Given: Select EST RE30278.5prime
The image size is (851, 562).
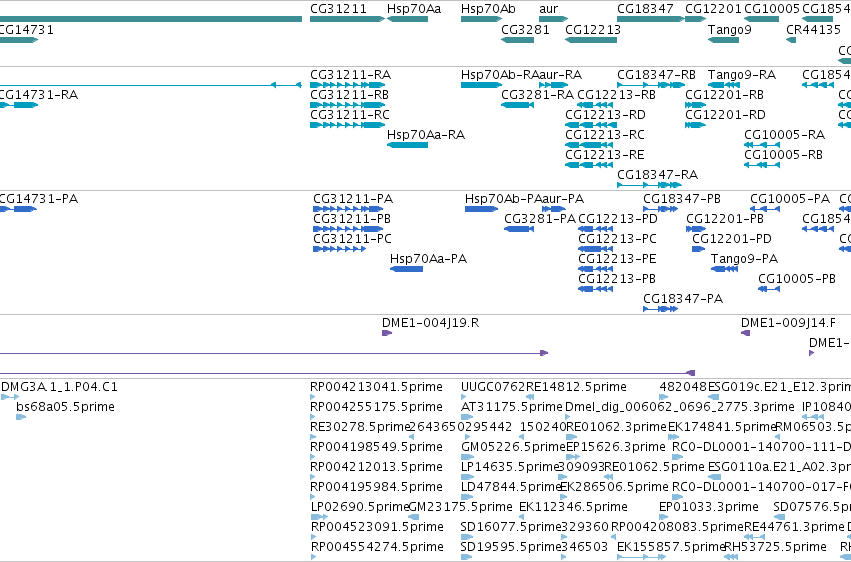Looking at the screenshot, I should (313, 437).
